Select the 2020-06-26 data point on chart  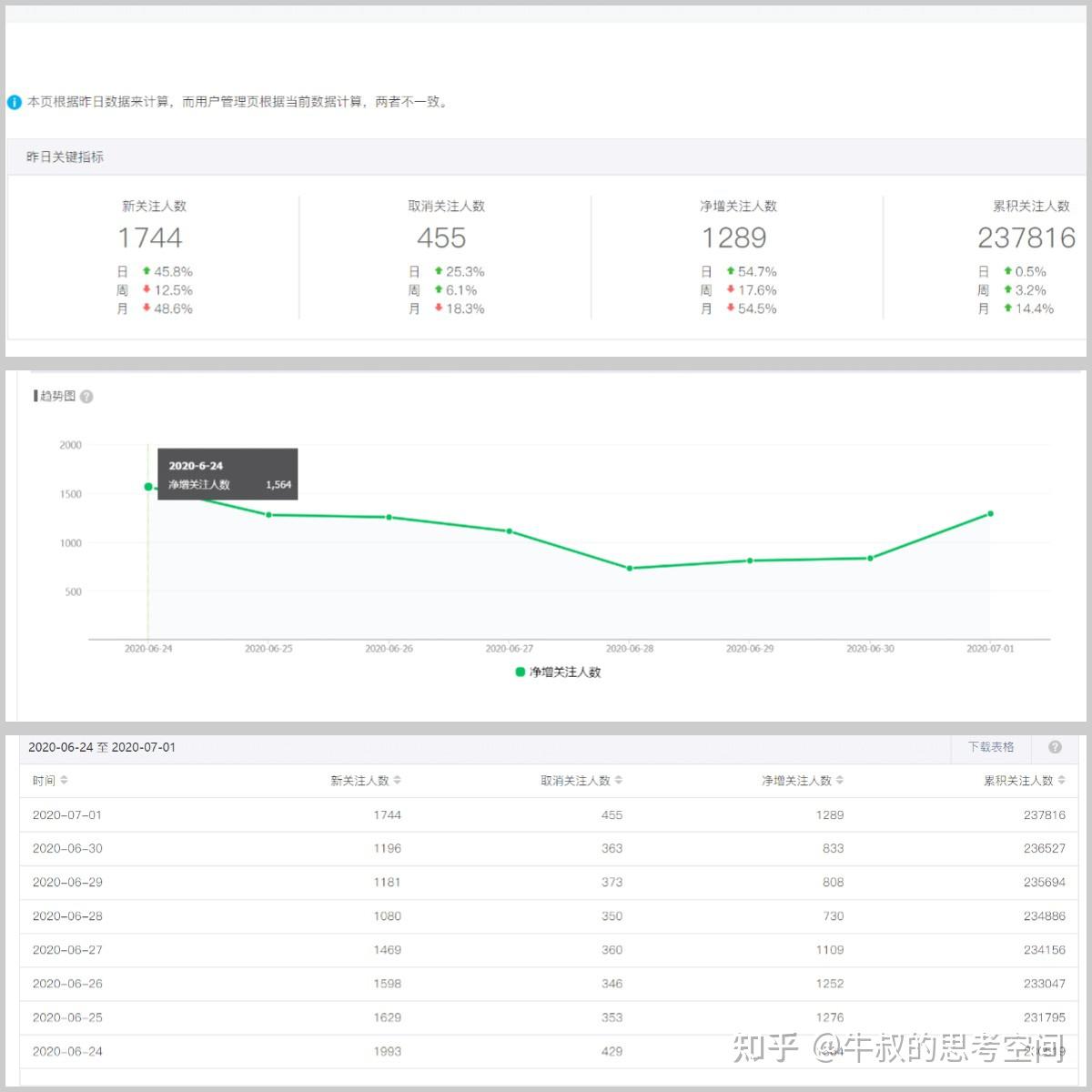(389, 517)
